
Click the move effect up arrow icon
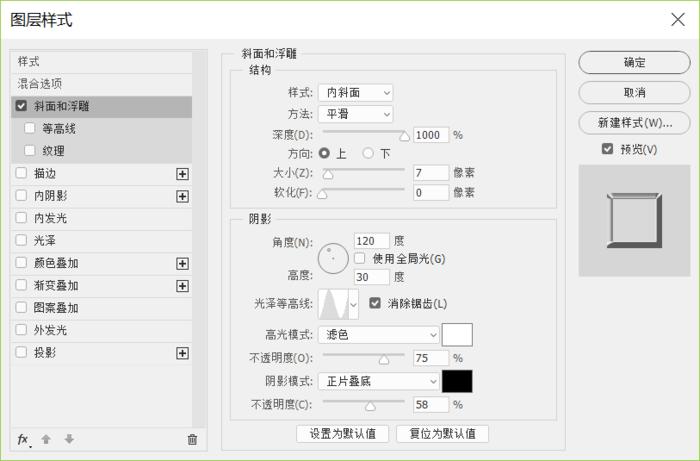[46, 439]
